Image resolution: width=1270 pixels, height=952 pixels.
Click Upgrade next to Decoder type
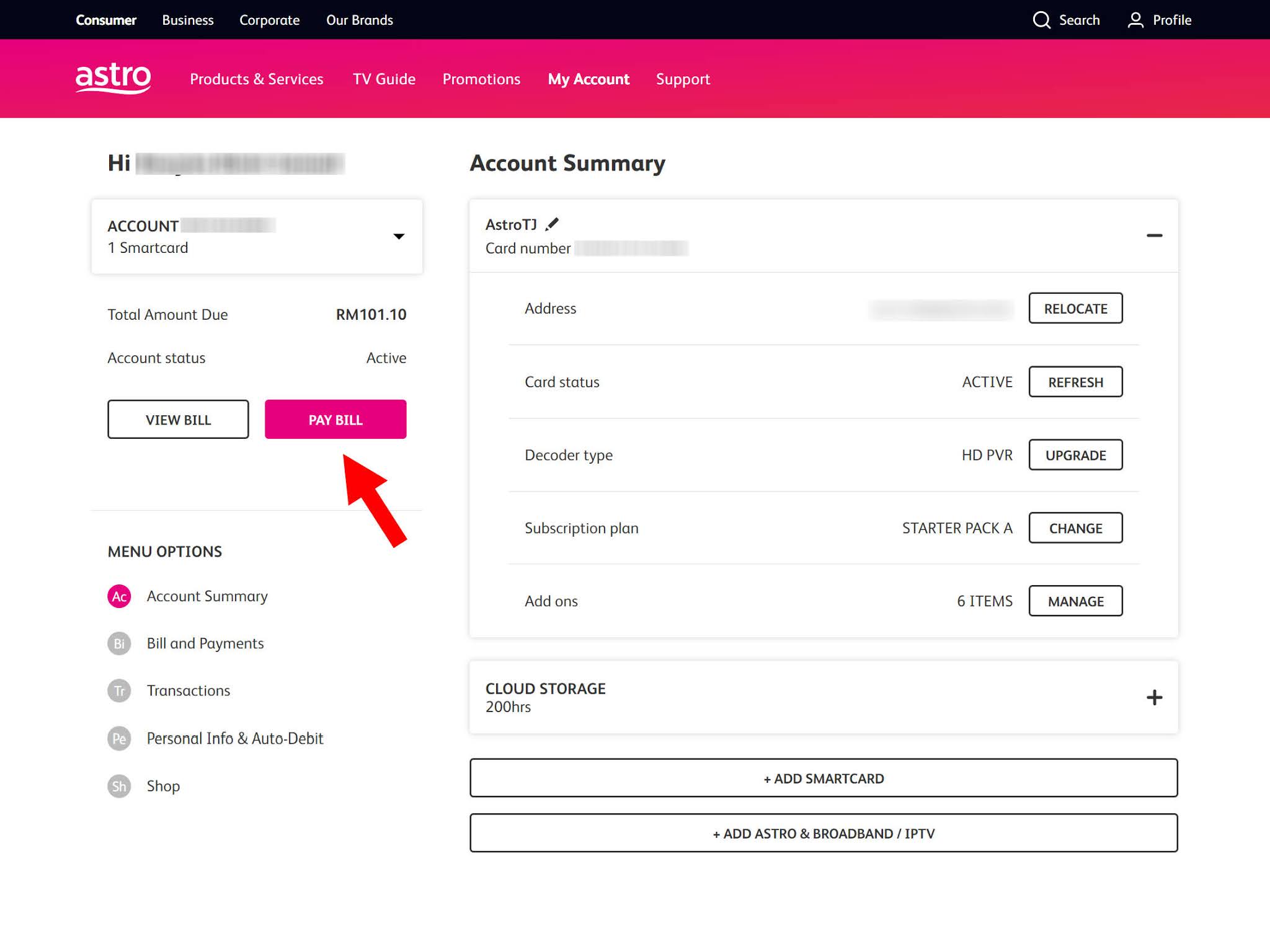[x=1075, y=455]
